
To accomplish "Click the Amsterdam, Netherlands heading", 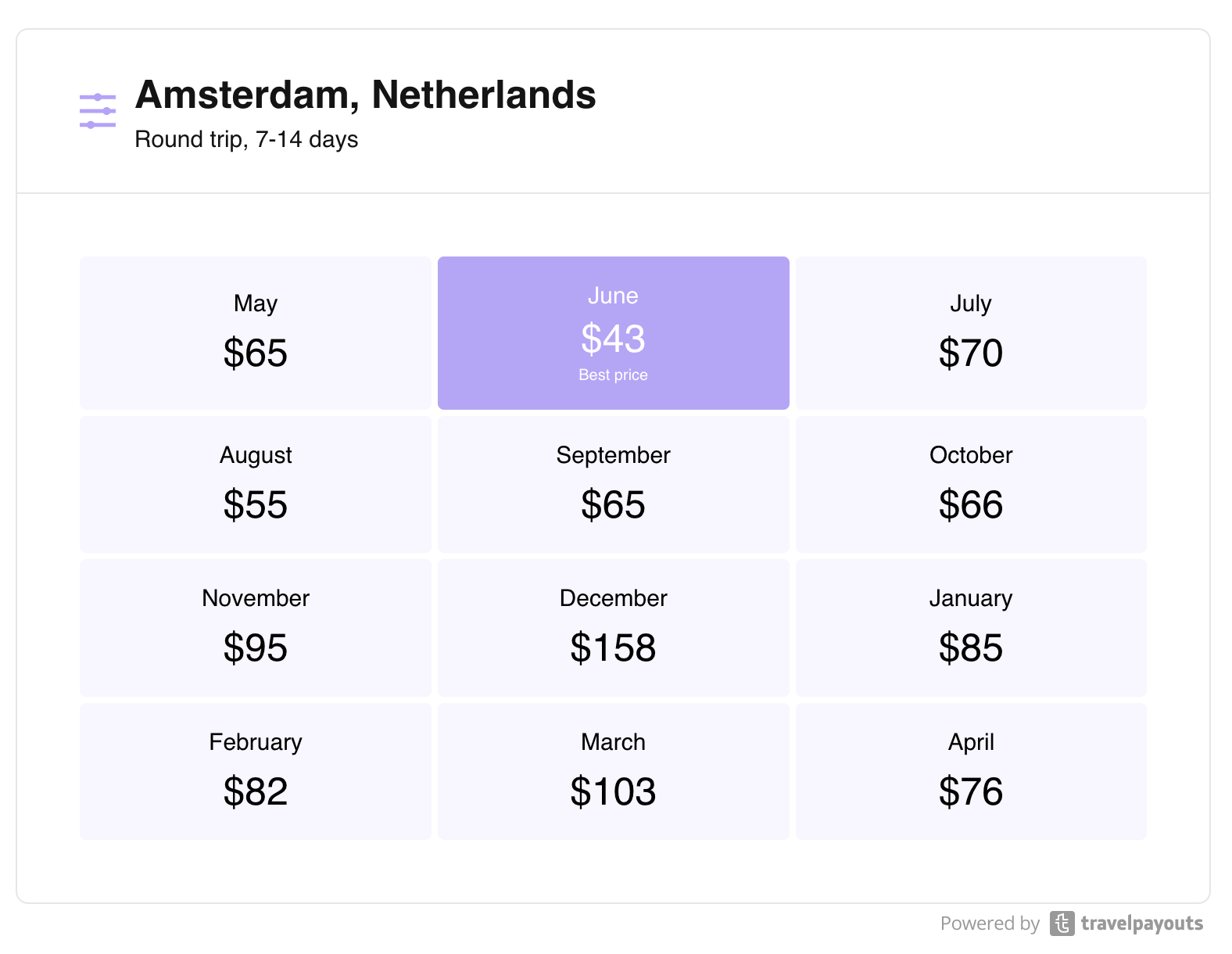I will pos(365,95).
